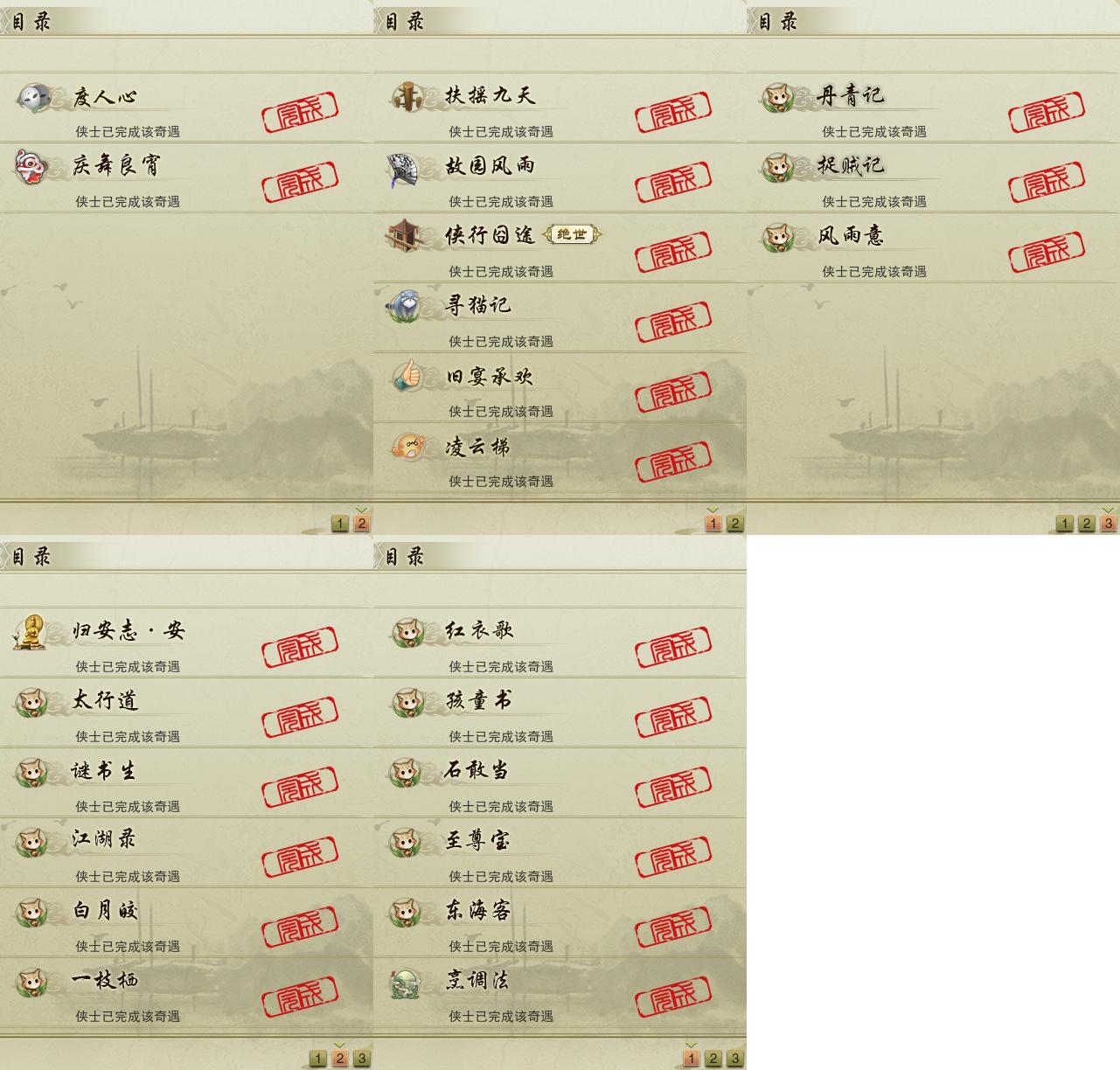Click the pavilion icon beside 侠行囧途

tap(404, 235)
